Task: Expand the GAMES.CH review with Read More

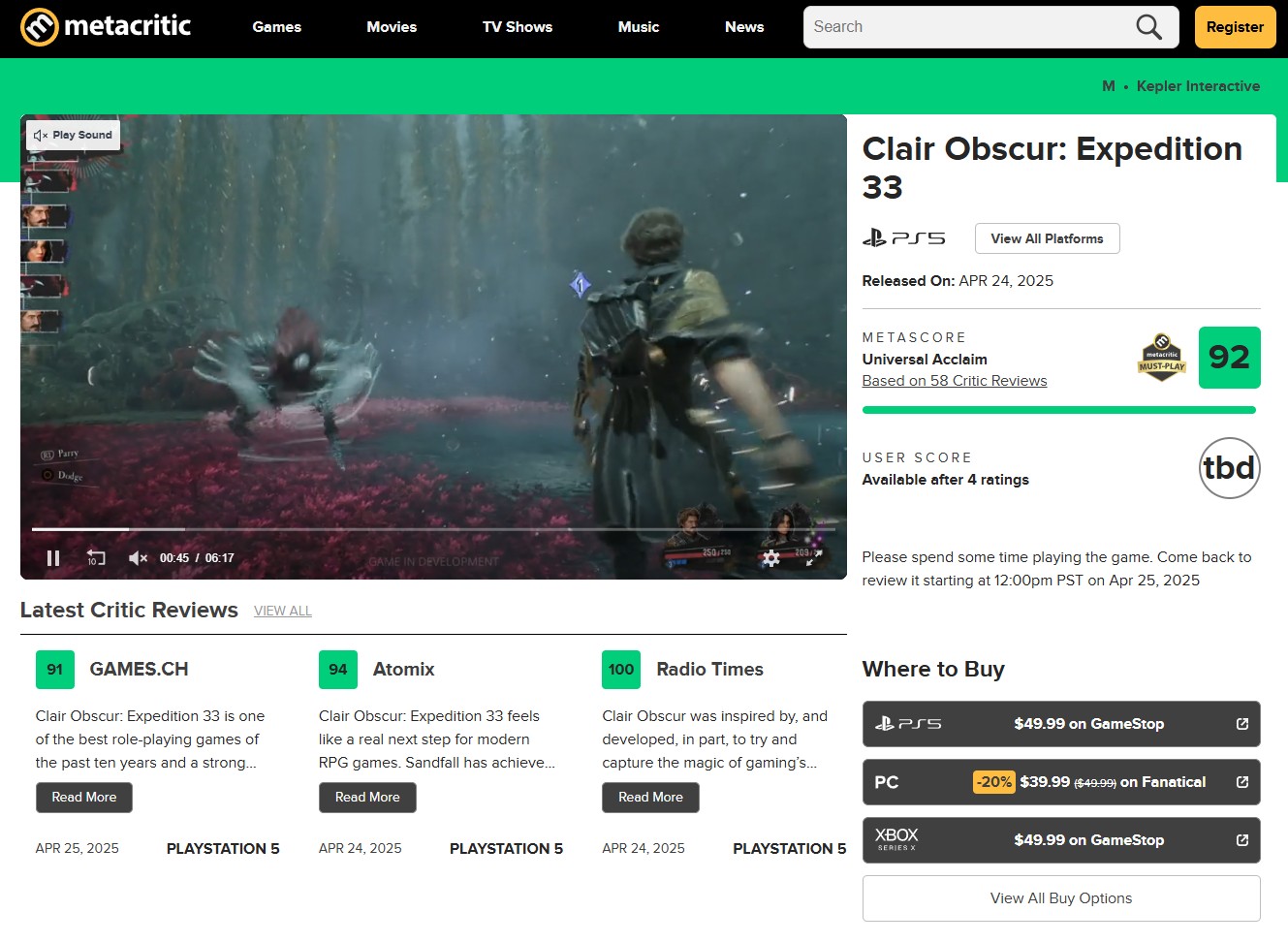Action: (83, 797)
